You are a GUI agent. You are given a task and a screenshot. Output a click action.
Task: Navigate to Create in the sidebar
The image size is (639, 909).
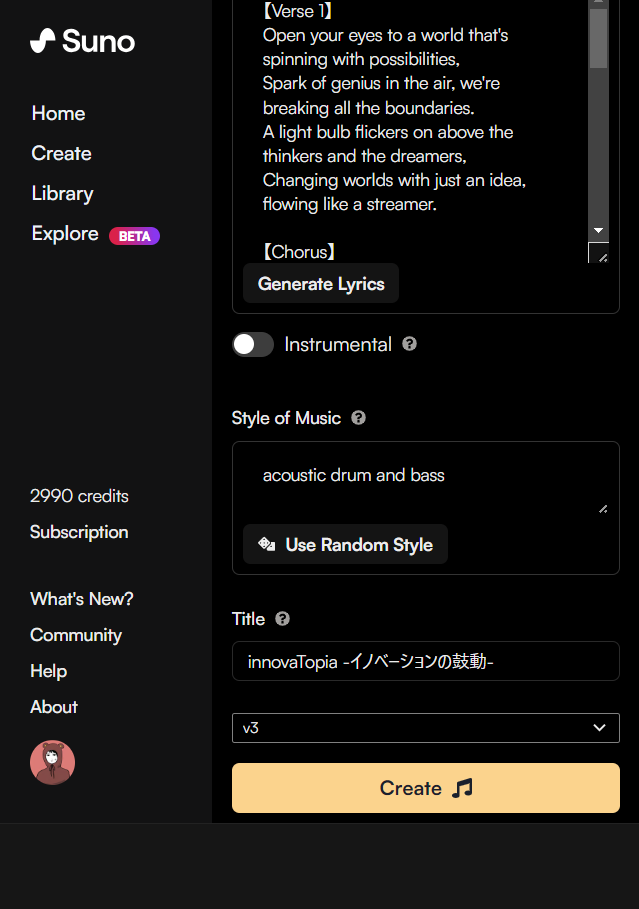61,153
